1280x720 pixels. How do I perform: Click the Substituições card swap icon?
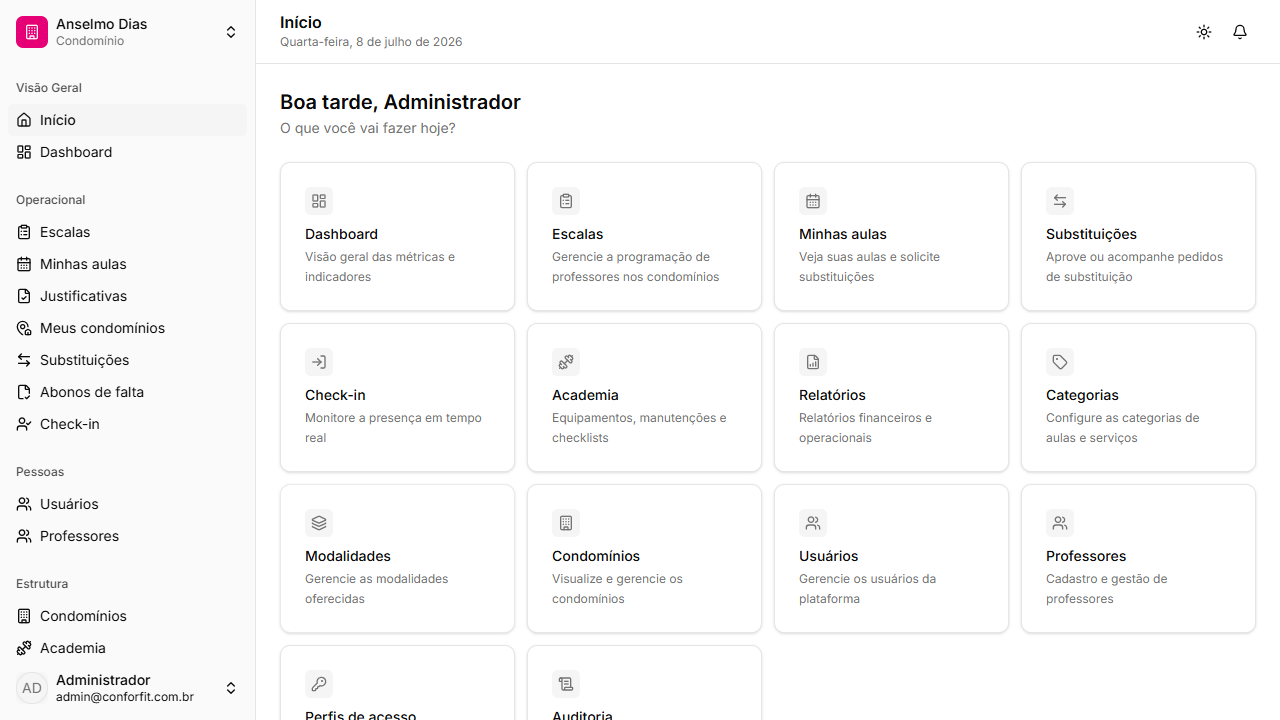click(x=1060, y=201)
